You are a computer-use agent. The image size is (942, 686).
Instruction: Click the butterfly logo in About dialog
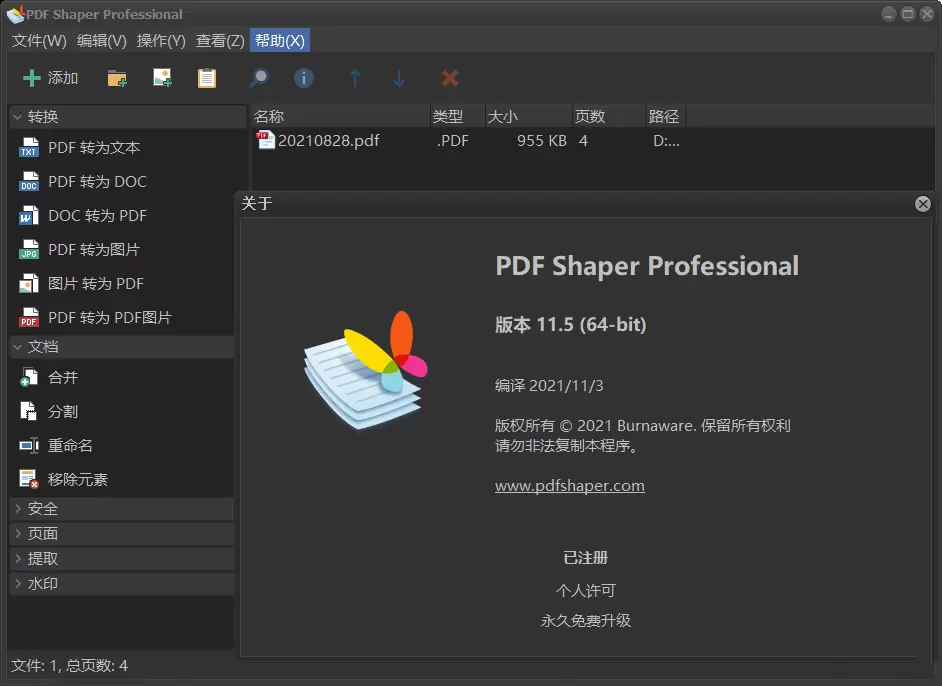[x=365, y=369]
